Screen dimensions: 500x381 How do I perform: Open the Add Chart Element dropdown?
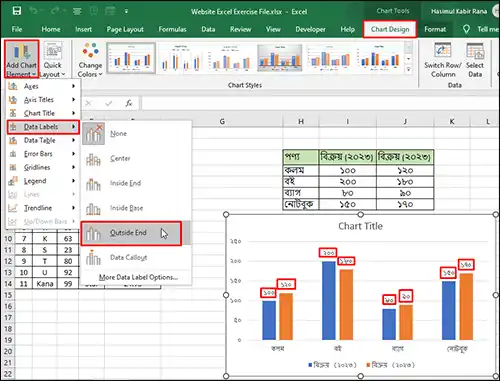pyautogui.click(x=22, y=59)
